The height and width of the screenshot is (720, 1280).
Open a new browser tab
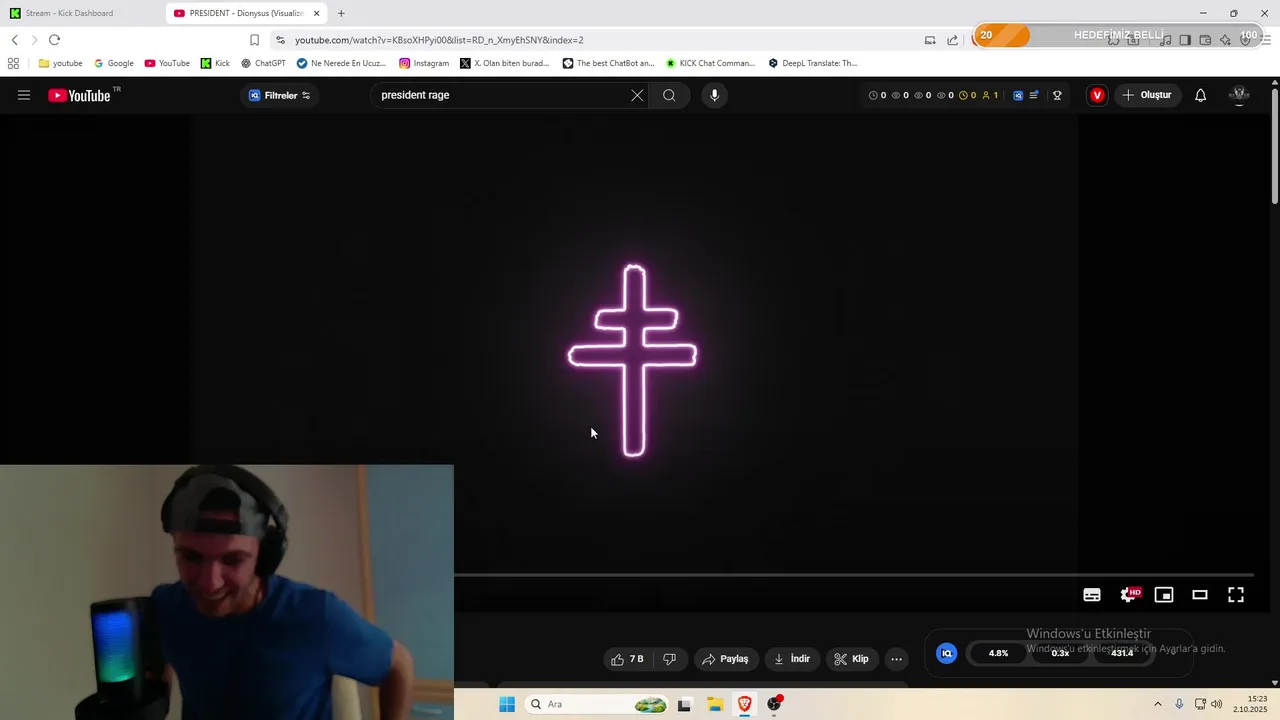pyautogui.click(x=341, y=13)
